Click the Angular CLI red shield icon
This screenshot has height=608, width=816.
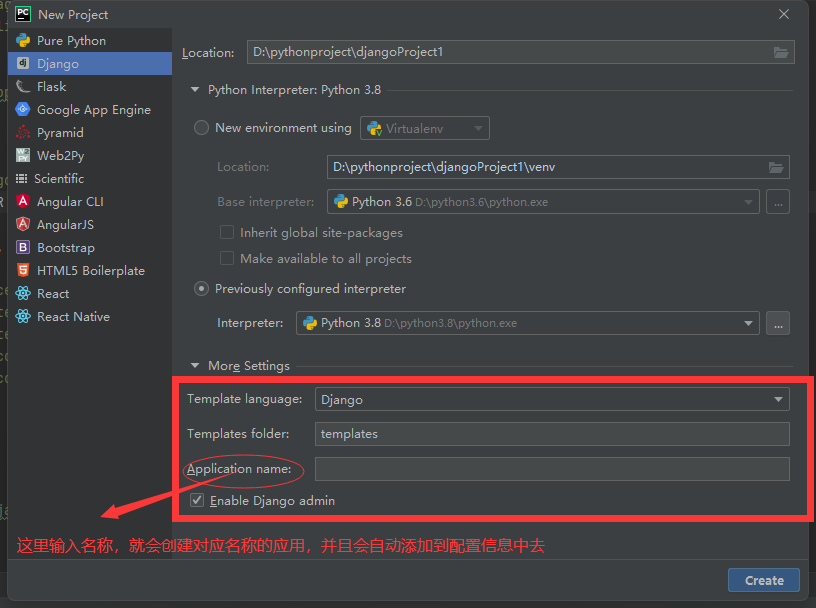click(x=23, y=201)
